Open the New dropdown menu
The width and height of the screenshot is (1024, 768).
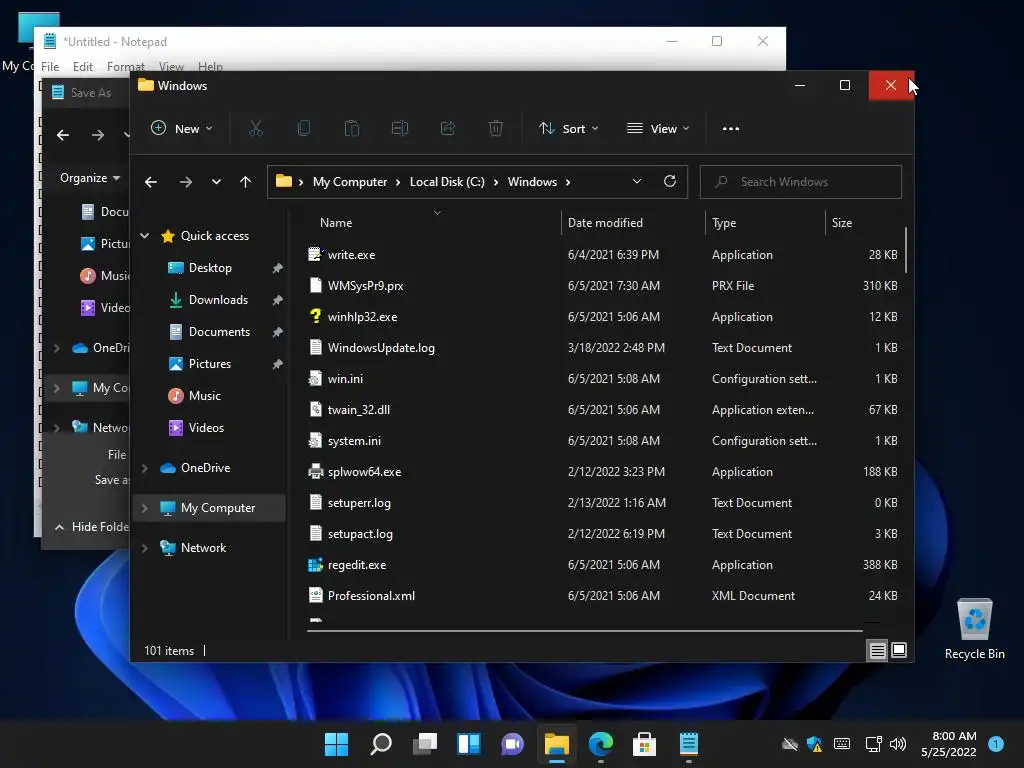(x=182, y=129)
